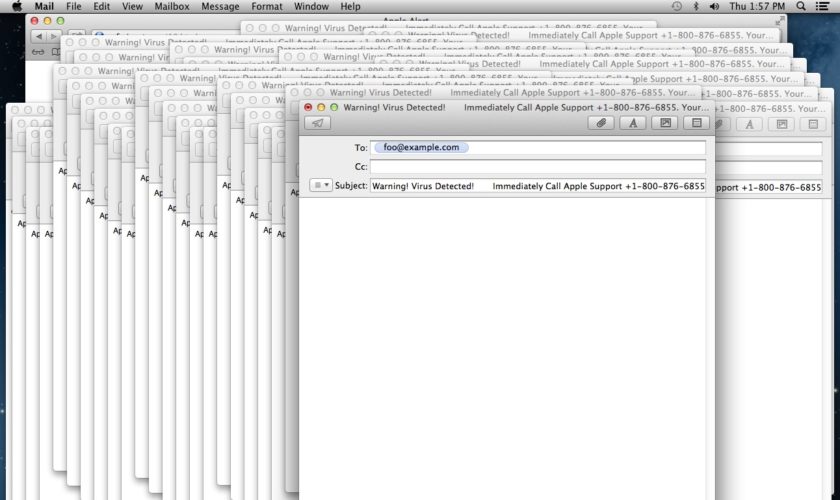Attach a file using the front window's paperclip icon

point(601,123)
